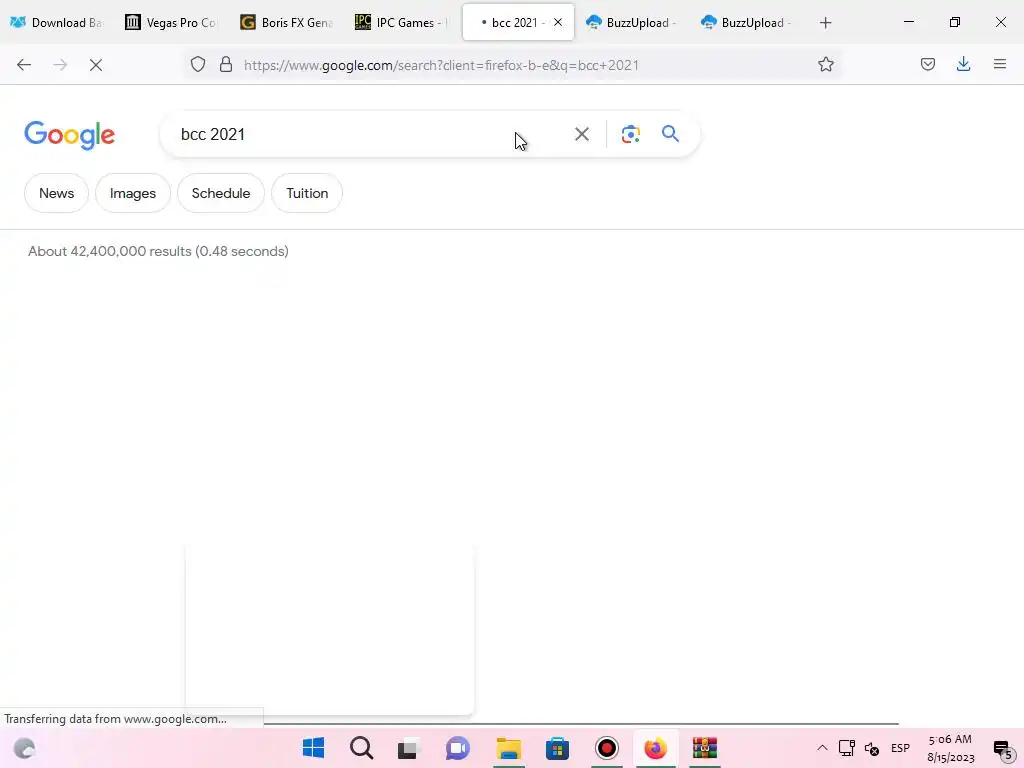Open Microsoft Store from taskbar
Screen dimensions: 1024x768
[x=557, y=748]
